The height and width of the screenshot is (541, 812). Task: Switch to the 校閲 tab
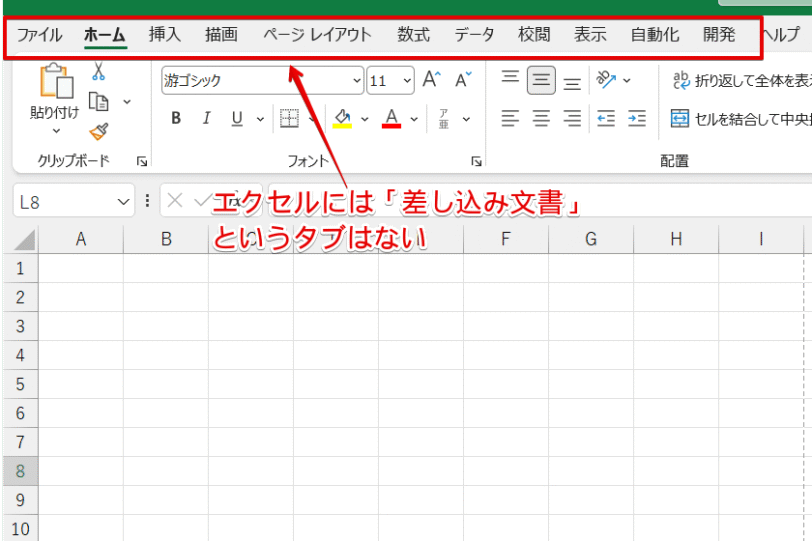[534, 35]
